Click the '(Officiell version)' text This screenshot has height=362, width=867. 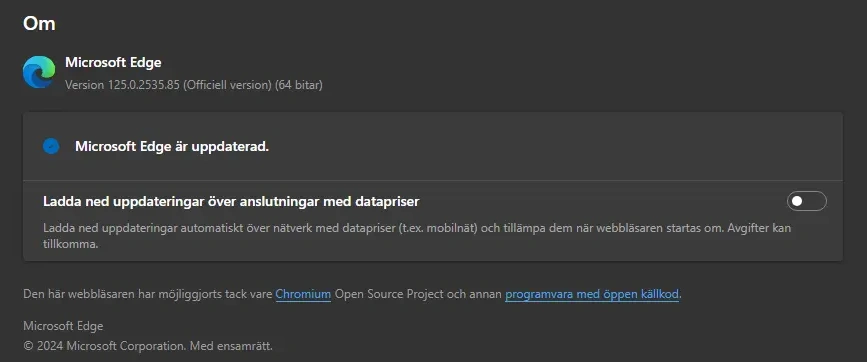tap(227, 85)
